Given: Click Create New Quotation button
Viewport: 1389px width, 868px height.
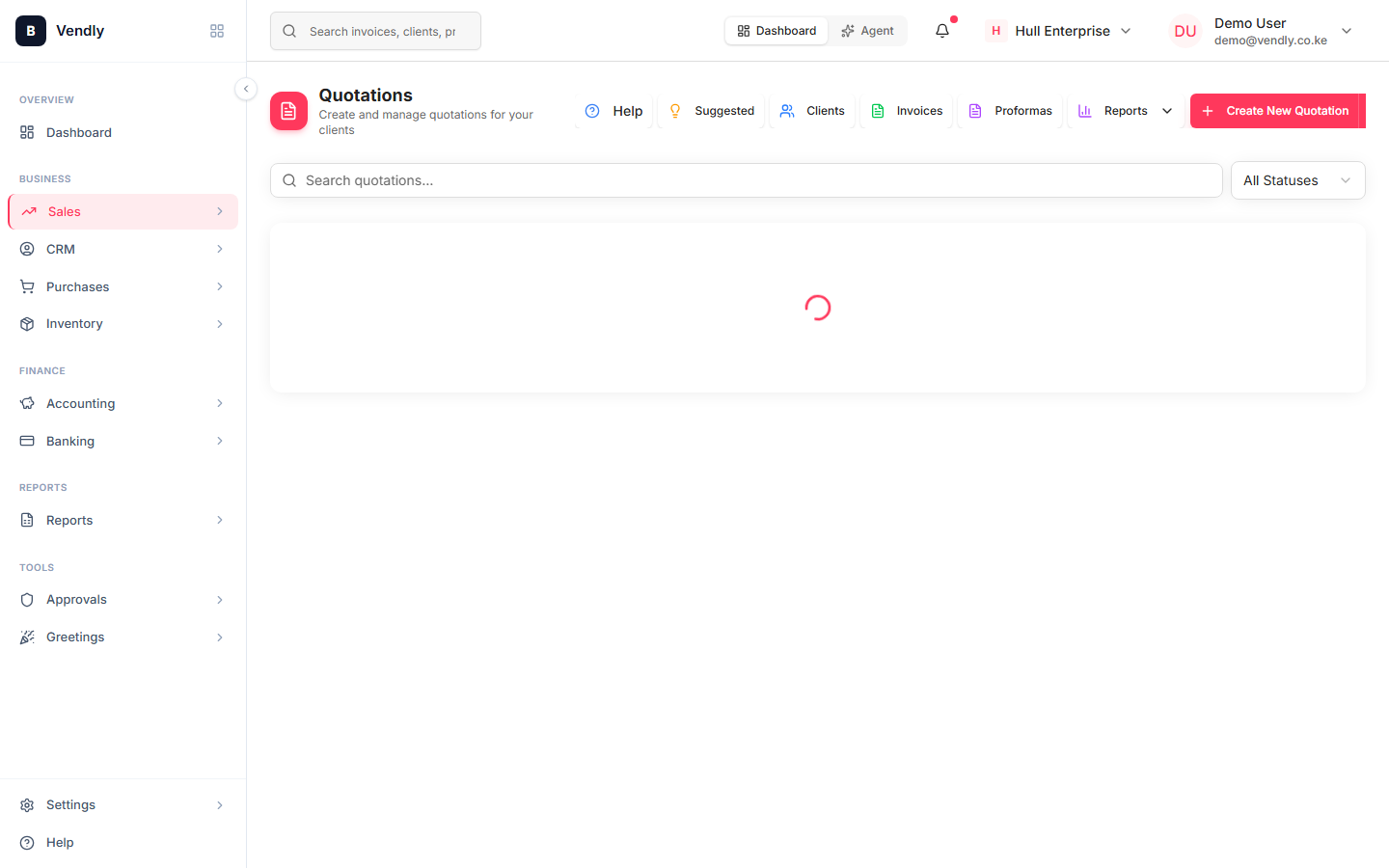Looking at the screenshot, I should tap(1277, 111).
